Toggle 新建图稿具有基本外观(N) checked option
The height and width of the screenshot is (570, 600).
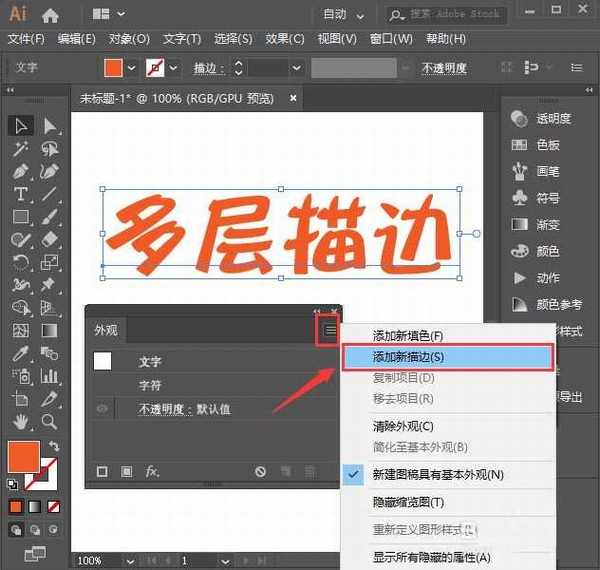coord(437,474)
